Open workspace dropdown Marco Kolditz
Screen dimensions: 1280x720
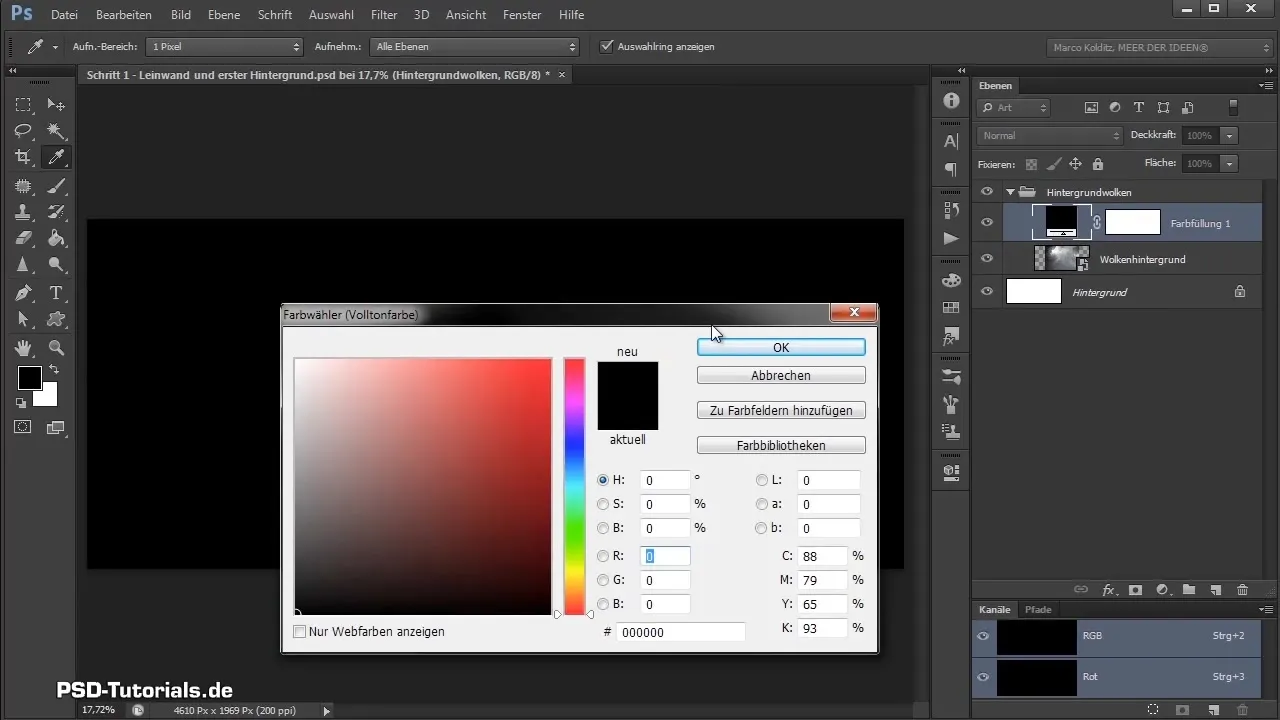pyautogui.click(x=1161, y=47)
